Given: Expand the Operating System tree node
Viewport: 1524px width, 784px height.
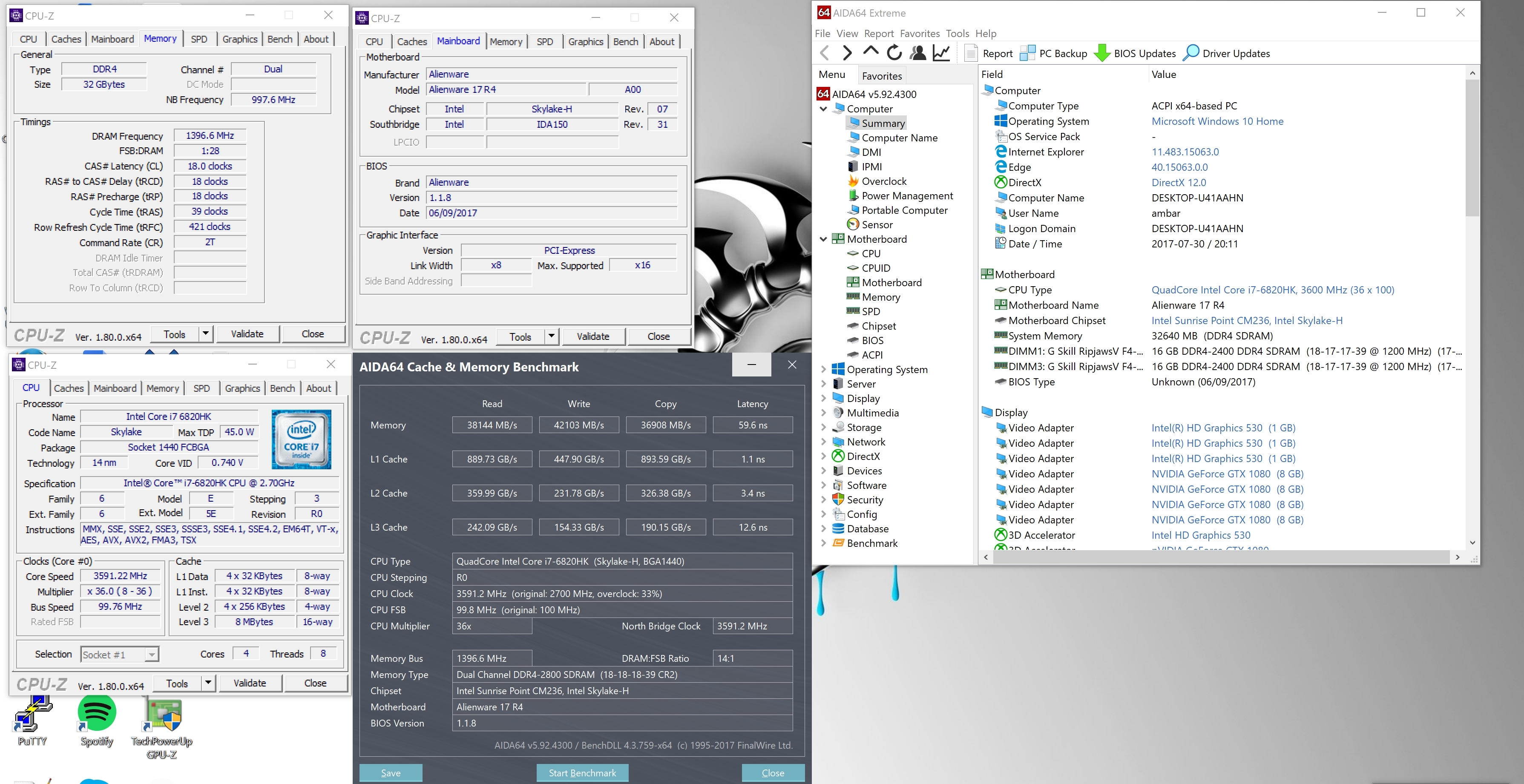Looking at the screenshot, I should pyautogui.click(x=823, y=369).
